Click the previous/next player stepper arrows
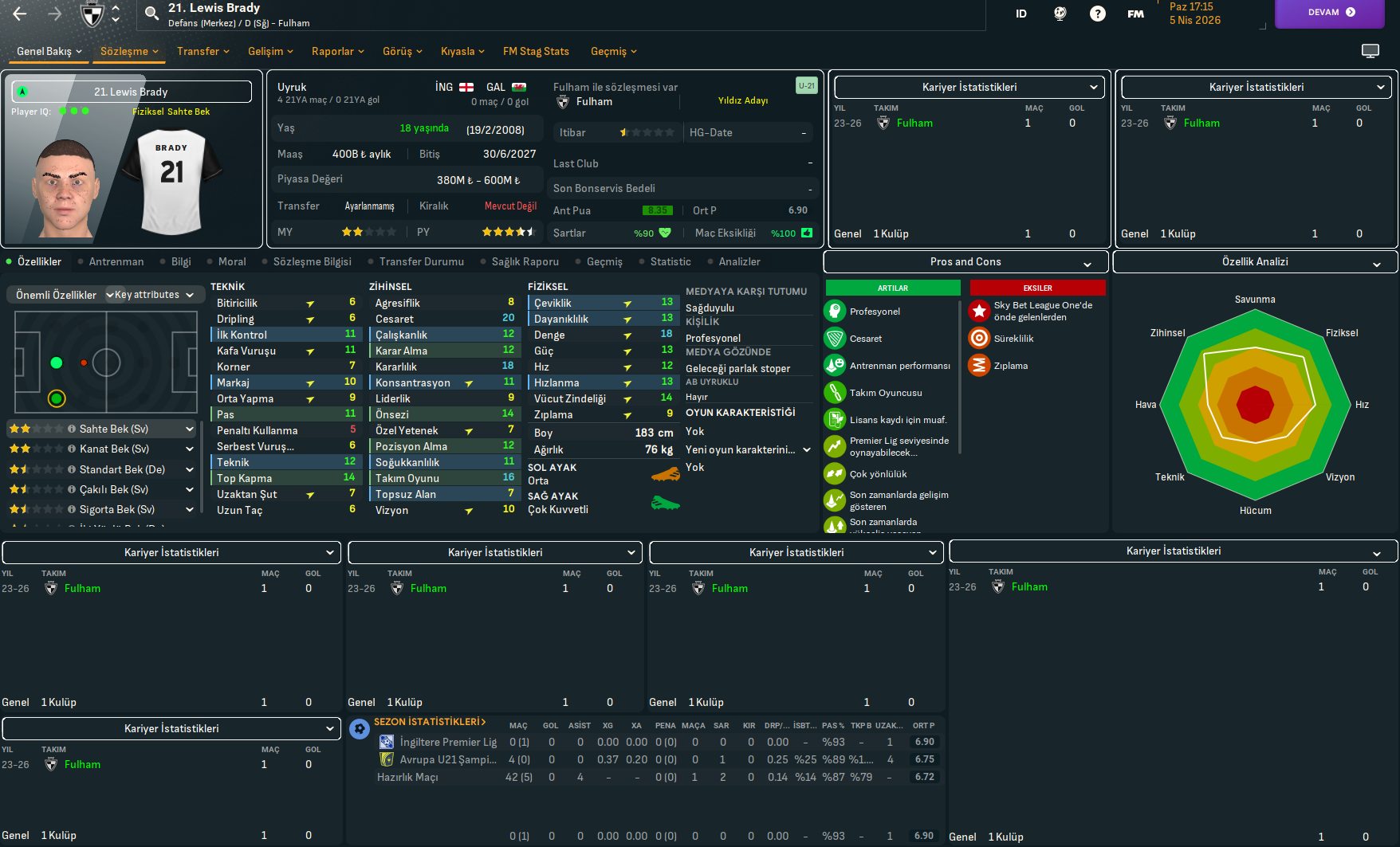The width and height of the screenshot is (1400, 847). 116,14
